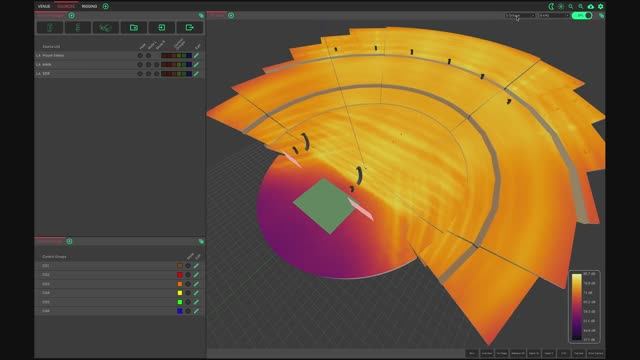
Task: Click the orange control group color swatch
Action: point(180,284)
